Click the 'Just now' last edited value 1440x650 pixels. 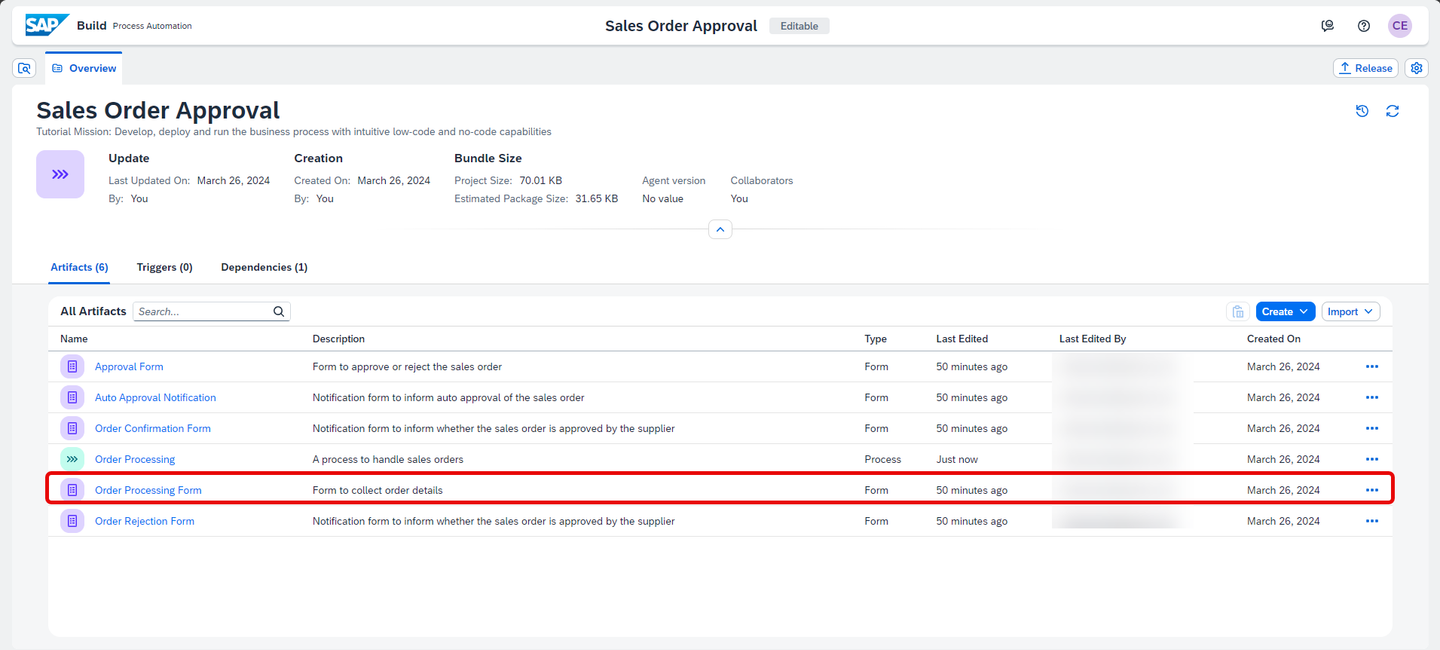tap(957, 460)
